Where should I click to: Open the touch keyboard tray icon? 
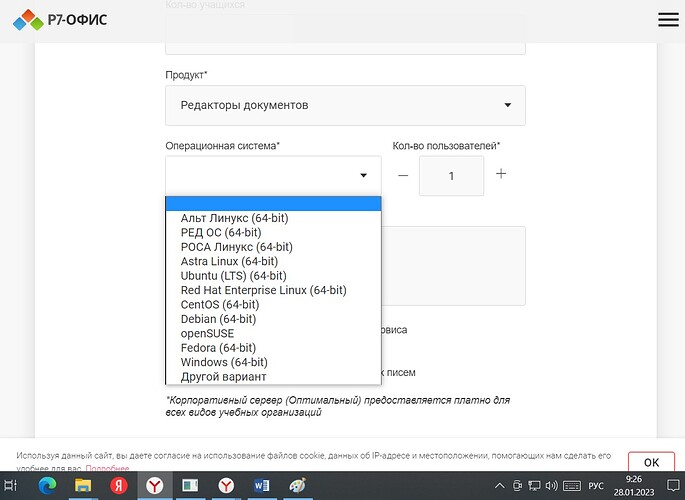tap(572, 486)
